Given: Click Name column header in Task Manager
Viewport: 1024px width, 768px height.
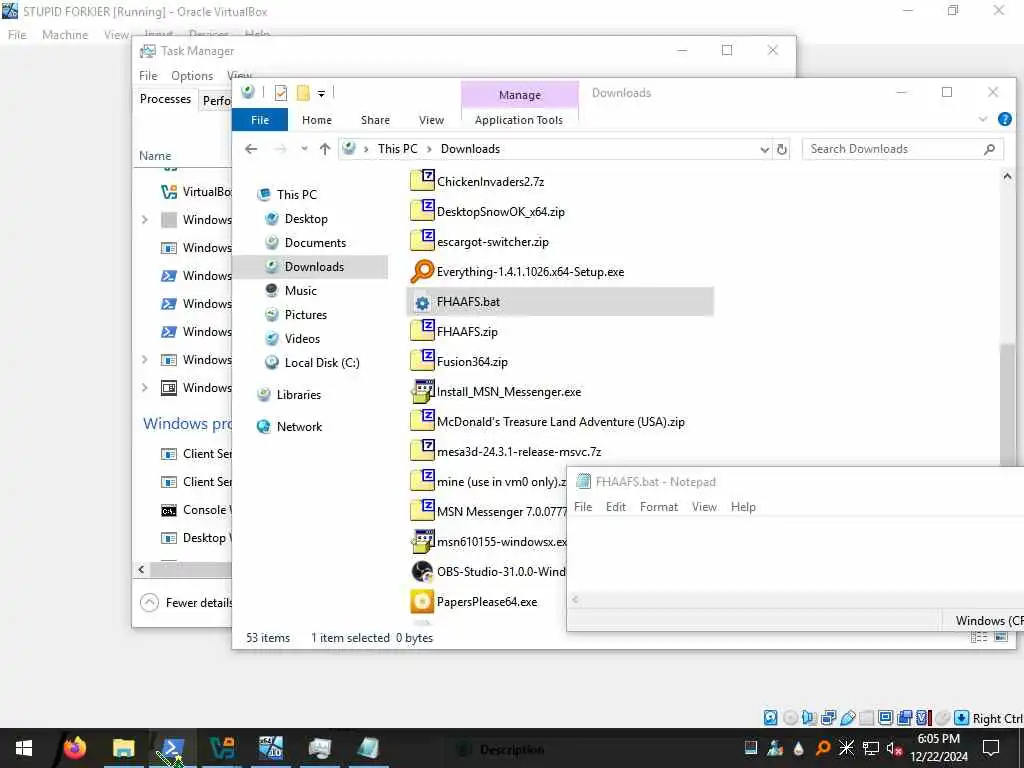Looking at the screenshot, I should coord(155,156).
